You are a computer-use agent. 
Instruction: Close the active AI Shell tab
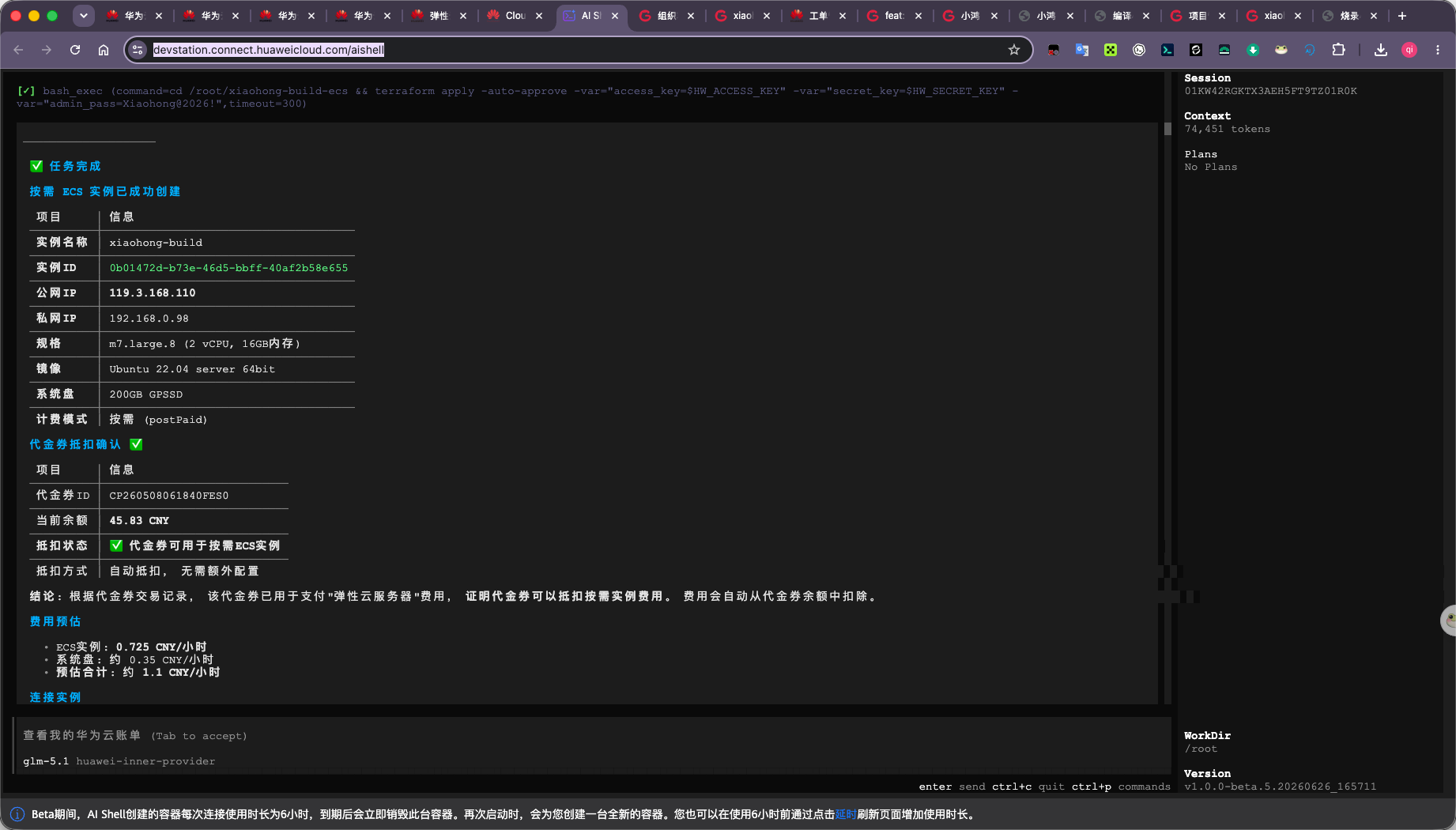[x=615, y=16]
